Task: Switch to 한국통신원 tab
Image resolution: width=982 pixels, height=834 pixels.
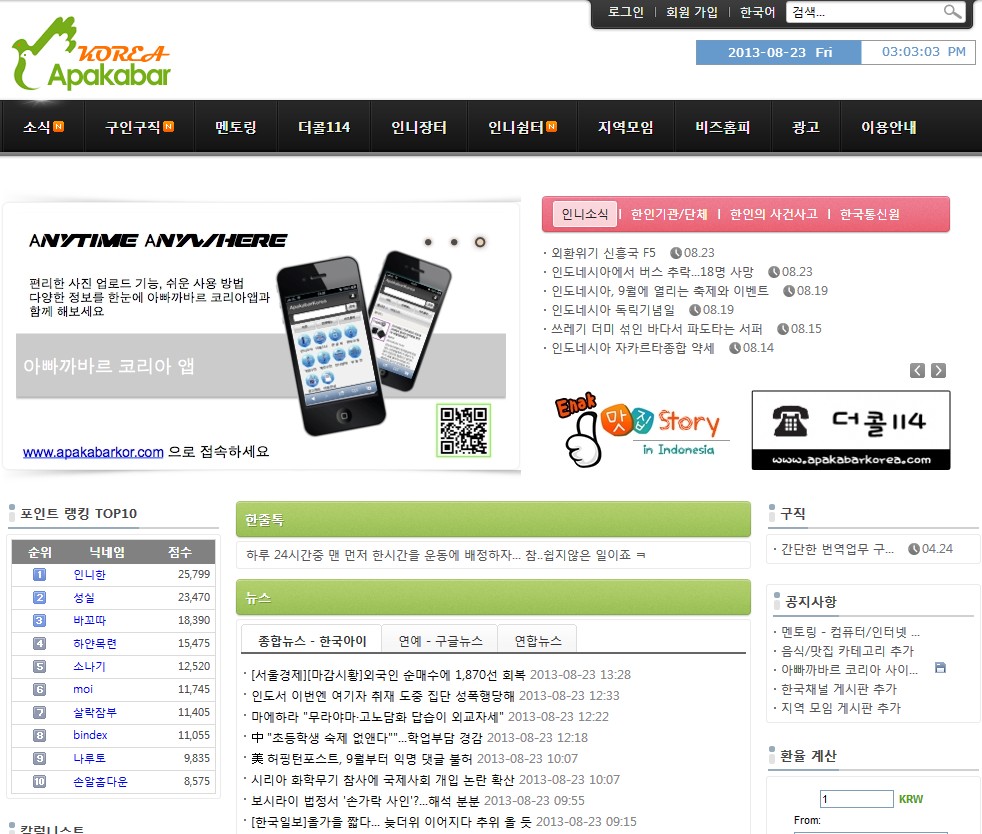Action: point(869,214)
